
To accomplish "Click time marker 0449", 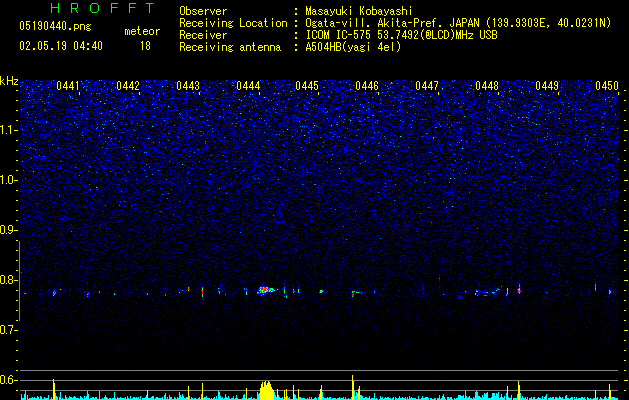I will [547, 86].
